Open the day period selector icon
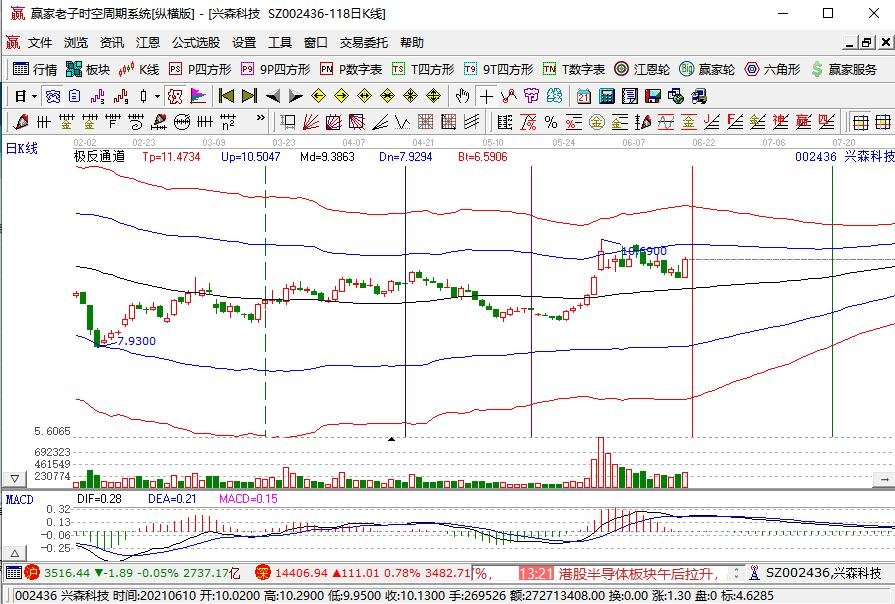 point(20,96)
